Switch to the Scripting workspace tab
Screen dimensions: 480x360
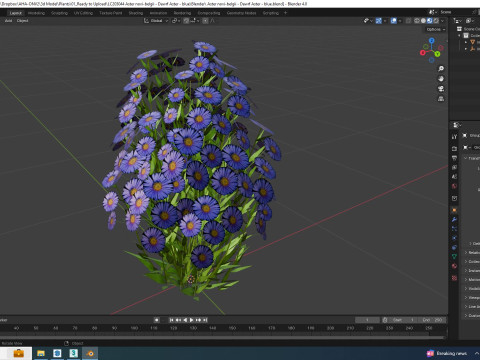[270, 13]
